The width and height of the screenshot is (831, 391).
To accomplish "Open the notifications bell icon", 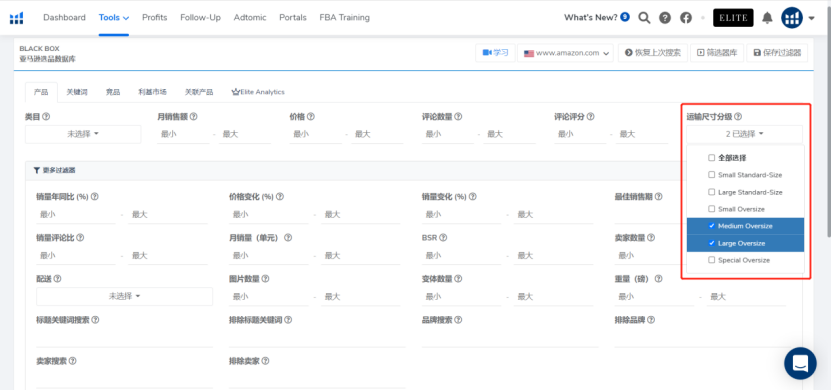I will pyautogui.click(x=767, y=18).
